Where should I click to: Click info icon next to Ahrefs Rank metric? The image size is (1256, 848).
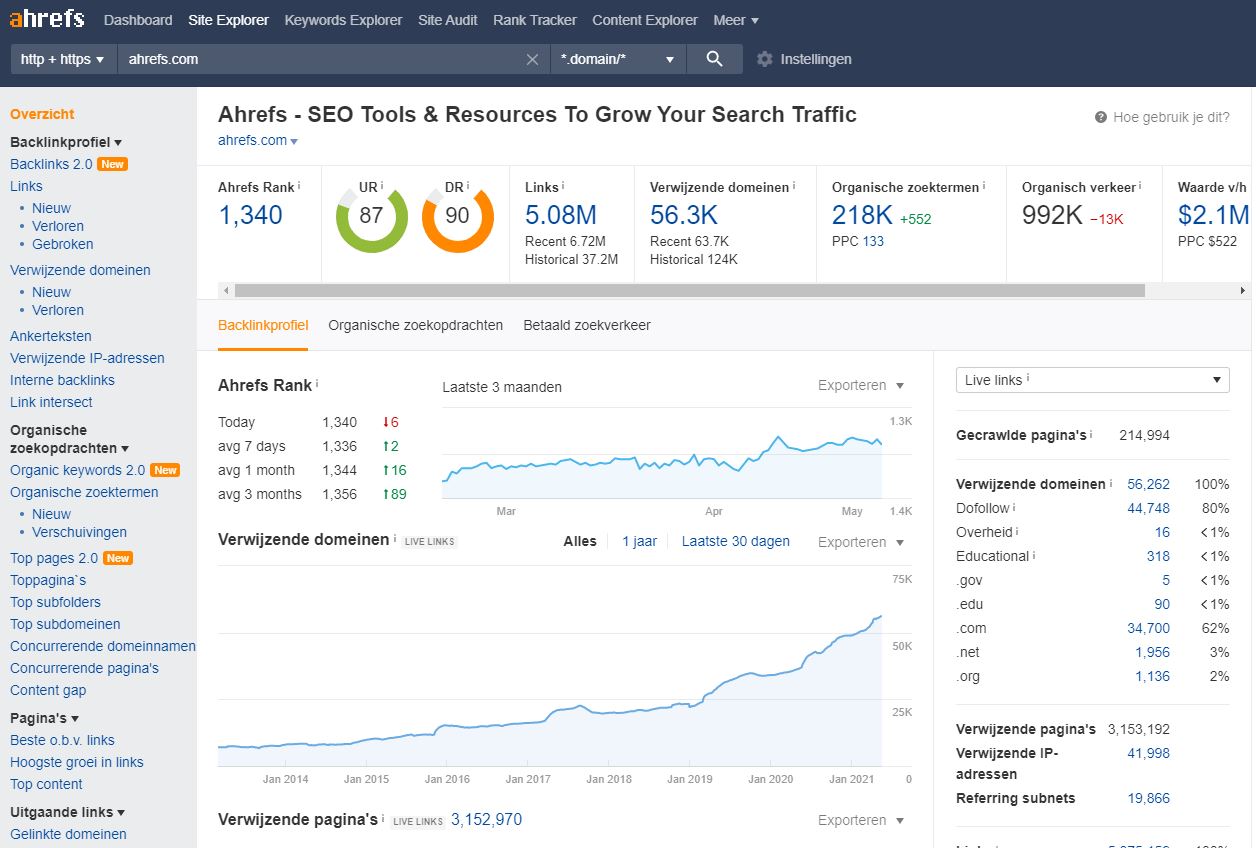click(x=299, y=186)
